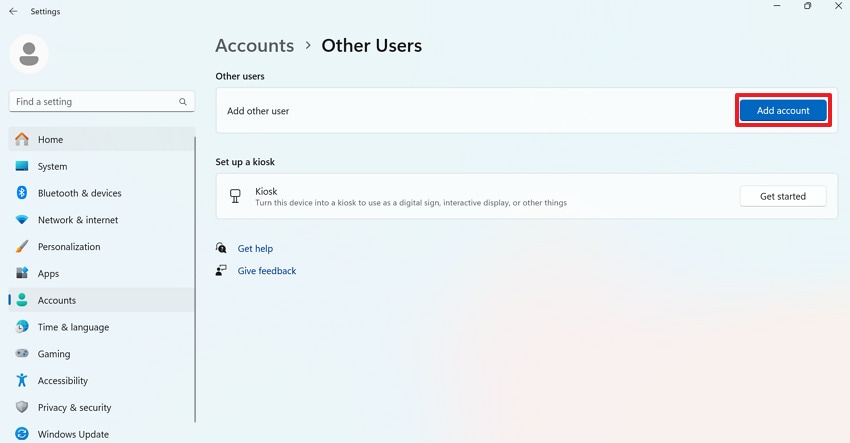Image resolution: width=850 pixels, height=443 pixels.
Task: Click the 'Other users' section heading
Action: 240,76
